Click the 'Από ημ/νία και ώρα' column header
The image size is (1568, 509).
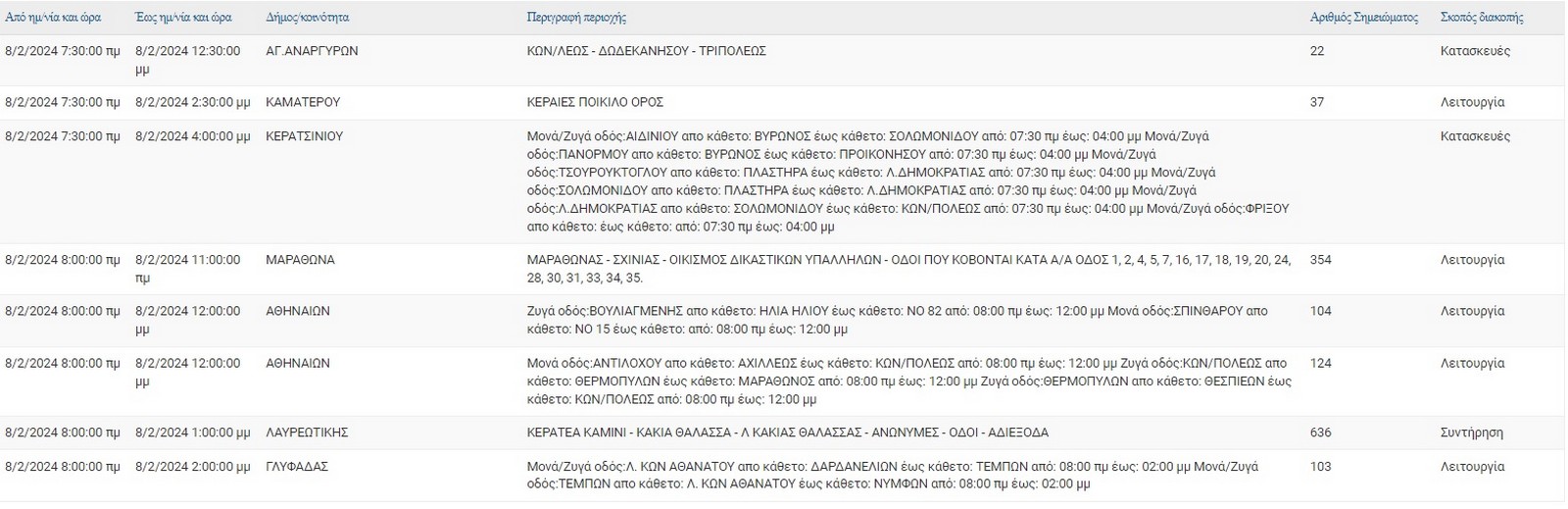[x=53, y=18]
